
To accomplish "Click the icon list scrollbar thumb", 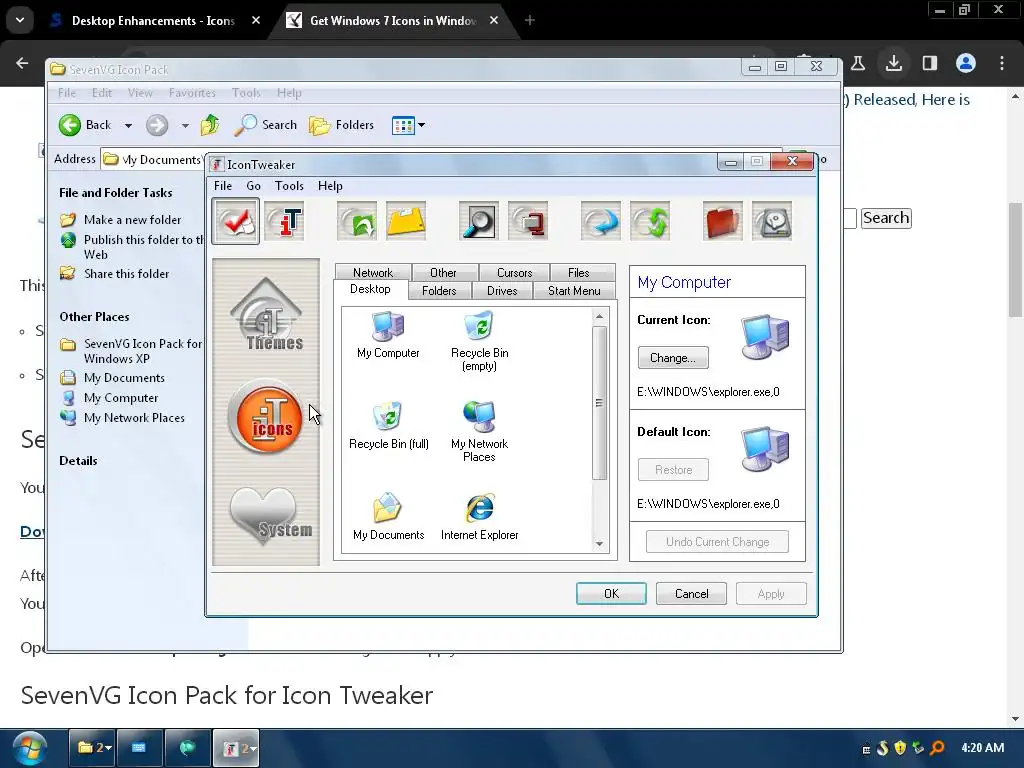I will [x=600, y=402].
